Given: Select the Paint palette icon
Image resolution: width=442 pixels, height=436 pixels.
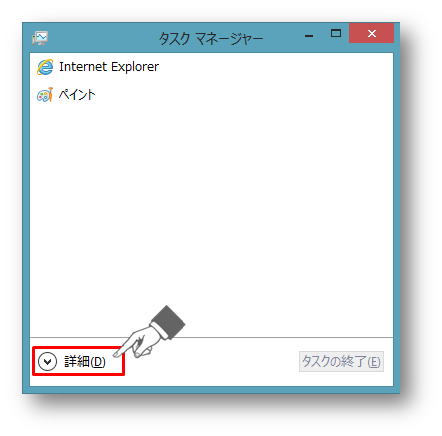Looking at the screenshot, I should point(45,95).
